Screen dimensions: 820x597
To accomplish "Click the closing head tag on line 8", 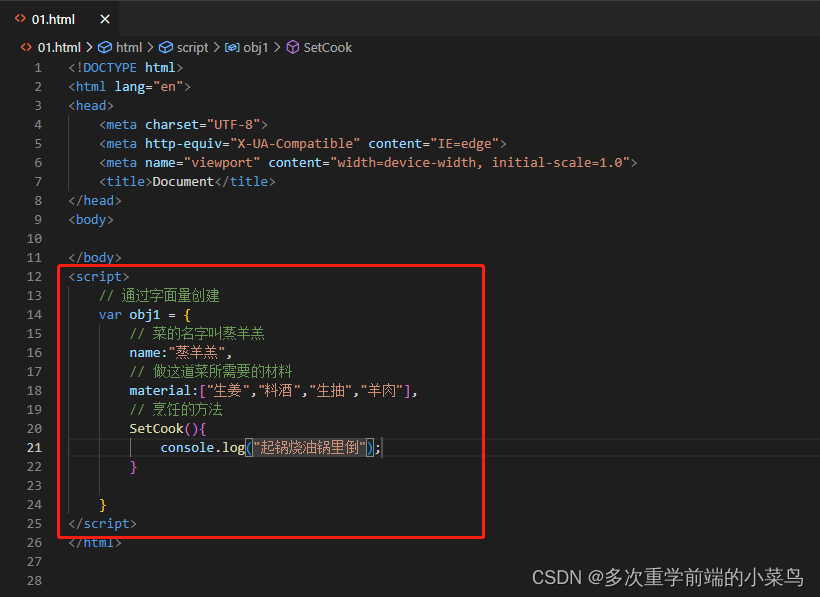I will 95,201.
